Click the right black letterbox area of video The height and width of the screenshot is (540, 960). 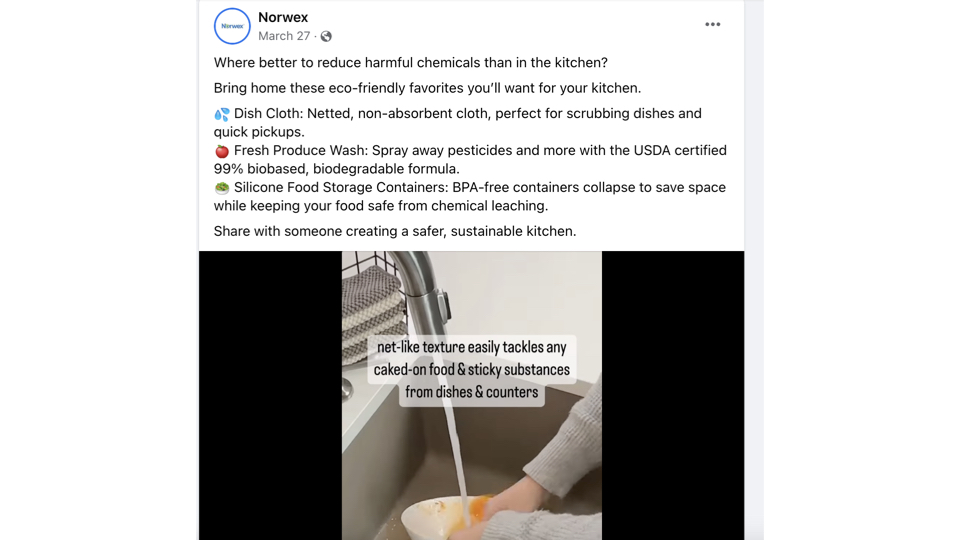673,396
